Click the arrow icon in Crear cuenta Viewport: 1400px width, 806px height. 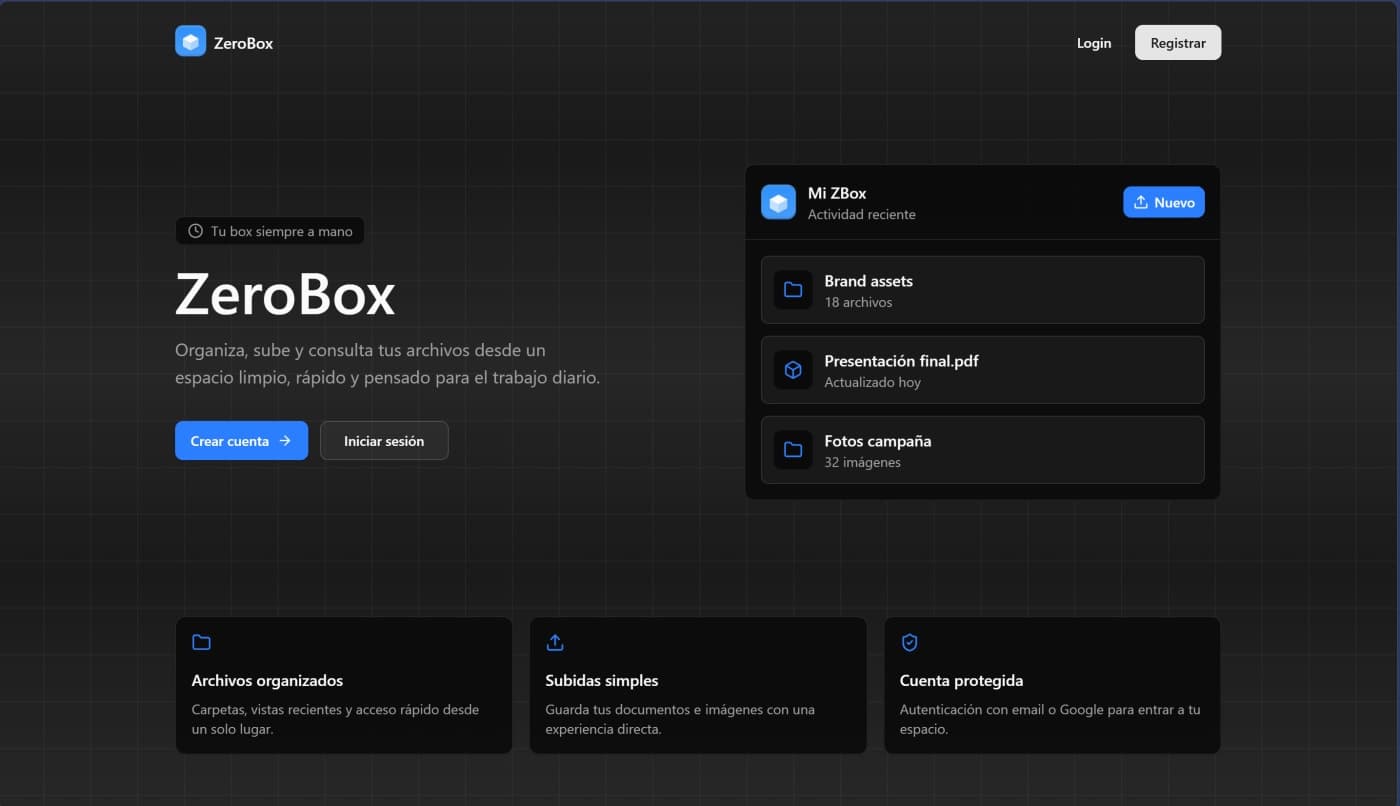pyautogui.click(x=285, y=440)
